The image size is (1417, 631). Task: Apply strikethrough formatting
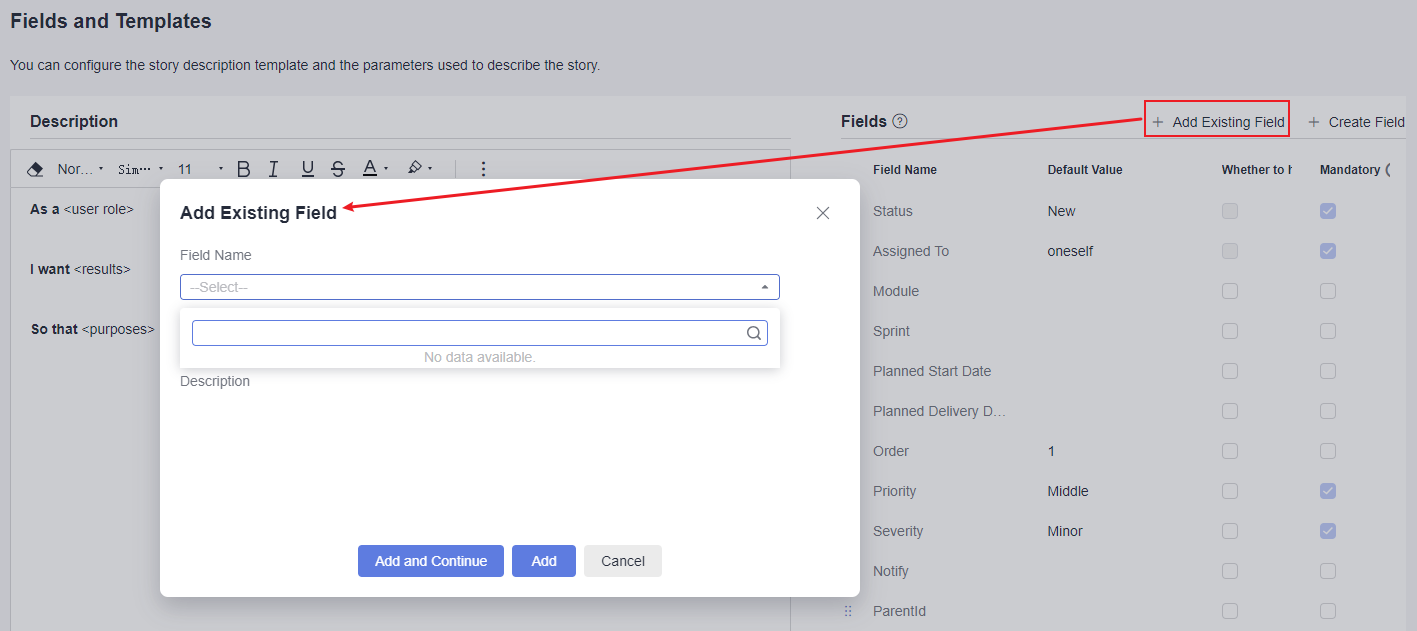point(338,169)
